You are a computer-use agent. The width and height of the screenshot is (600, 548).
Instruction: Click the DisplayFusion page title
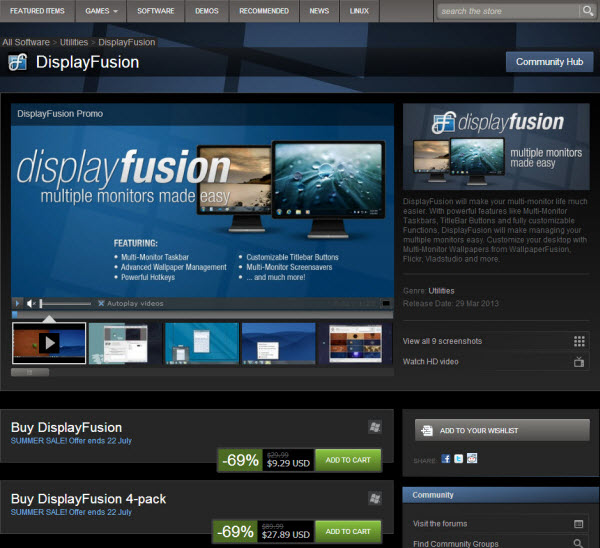pyautogui.click(x=87, y=62)
